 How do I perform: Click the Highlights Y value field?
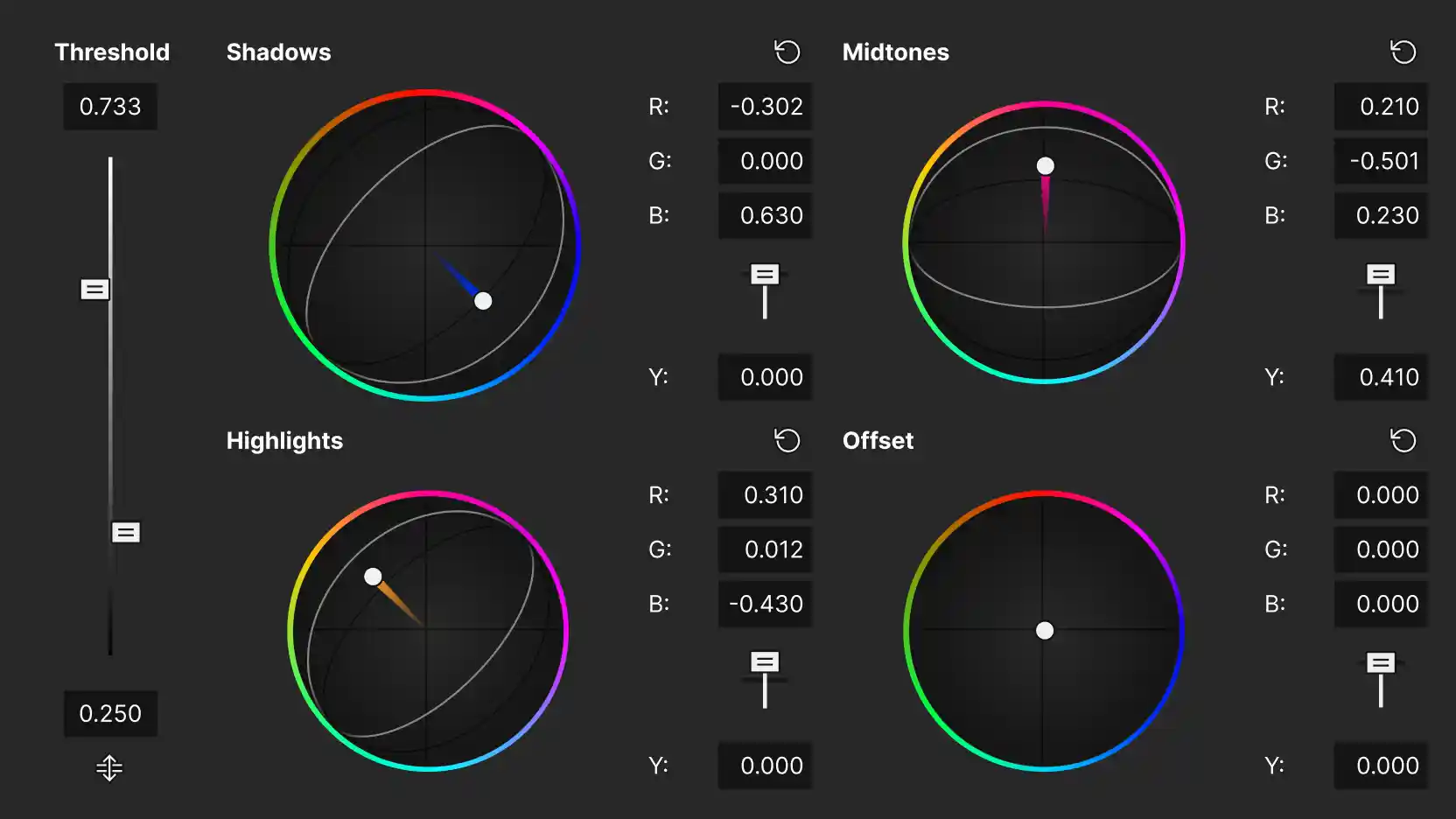[x=765, y=766]
